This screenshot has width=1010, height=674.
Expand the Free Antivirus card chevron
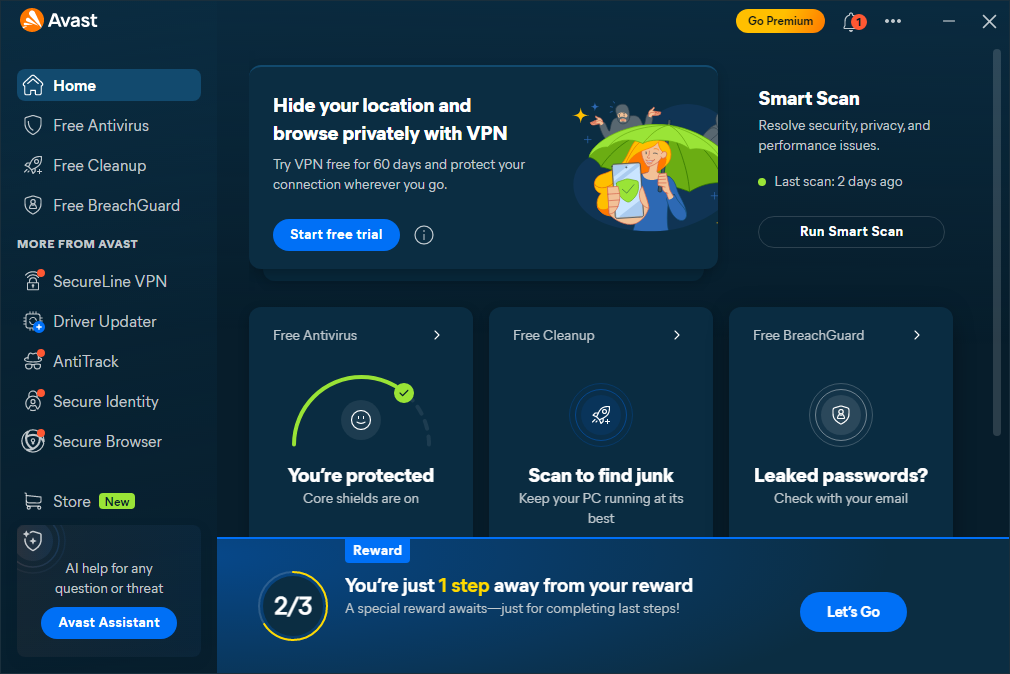click(437, 335)
